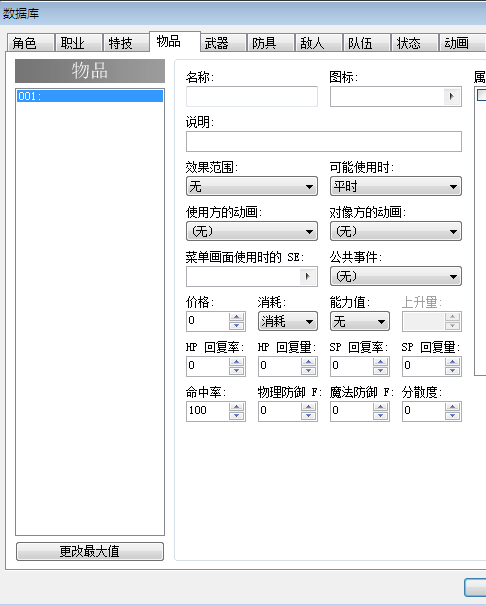
Task: Increase the 分散度 value
Action: point(452,407)
